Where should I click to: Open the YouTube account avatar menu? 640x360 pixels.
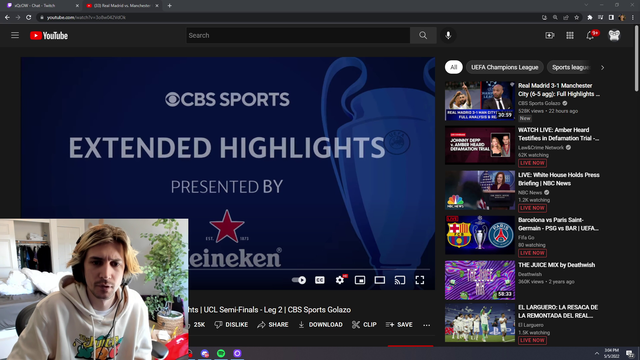tap(614, 36)
